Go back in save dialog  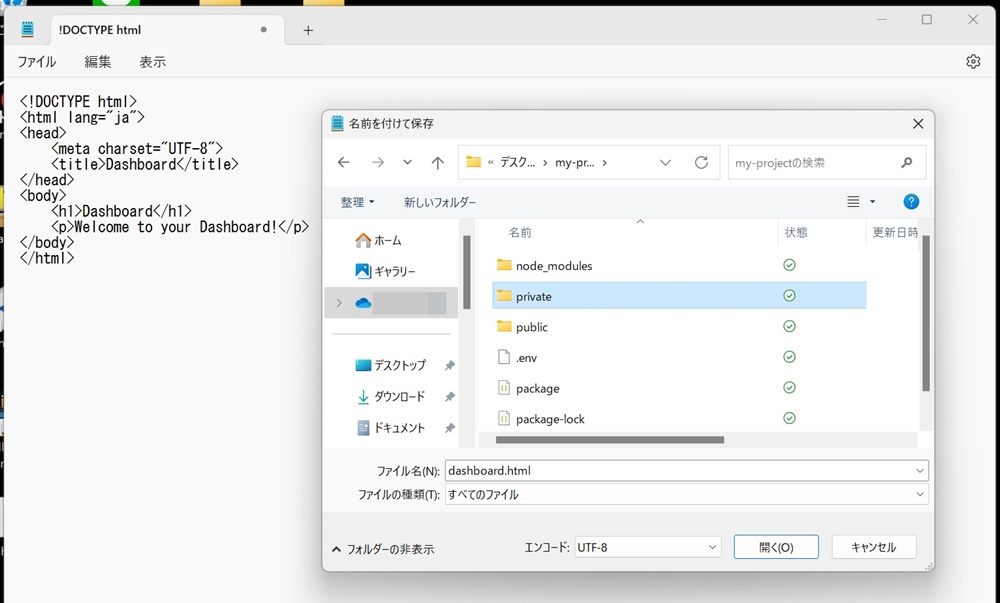(344, 163)
